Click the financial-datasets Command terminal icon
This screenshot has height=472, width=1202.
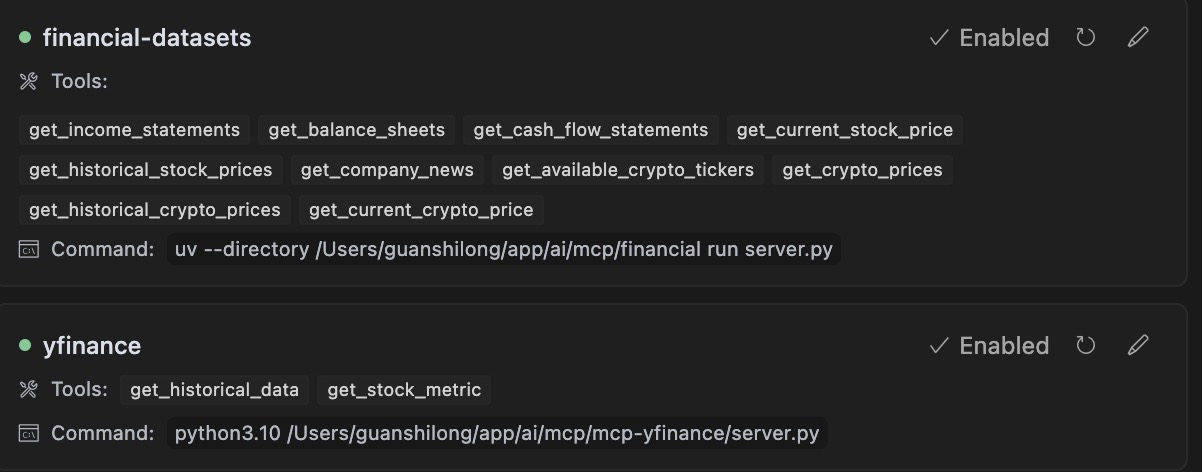point(29,250)
